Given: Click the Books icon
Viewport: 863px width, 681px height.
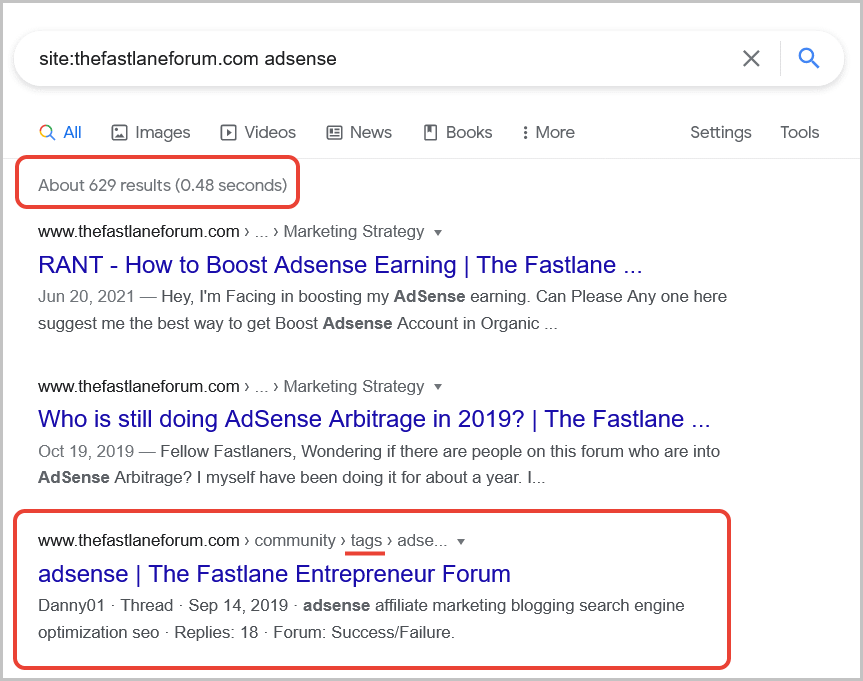Looking at the screenshot, I should pyautogui.click(x=430, y=133).
